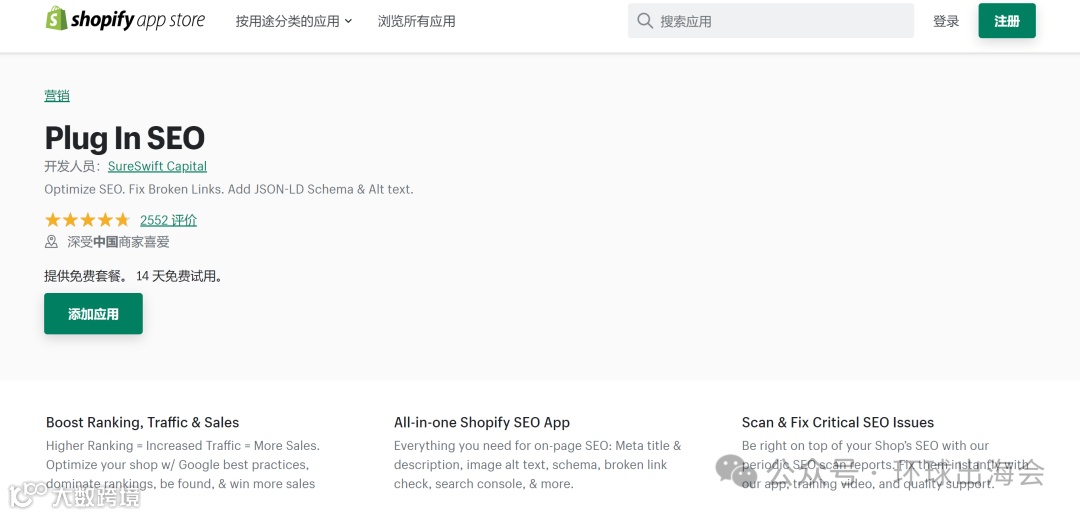This screenshot has width=1080, height=516.
Task: Open the 2552 评价 reviews link
Action: pos(169,220)
